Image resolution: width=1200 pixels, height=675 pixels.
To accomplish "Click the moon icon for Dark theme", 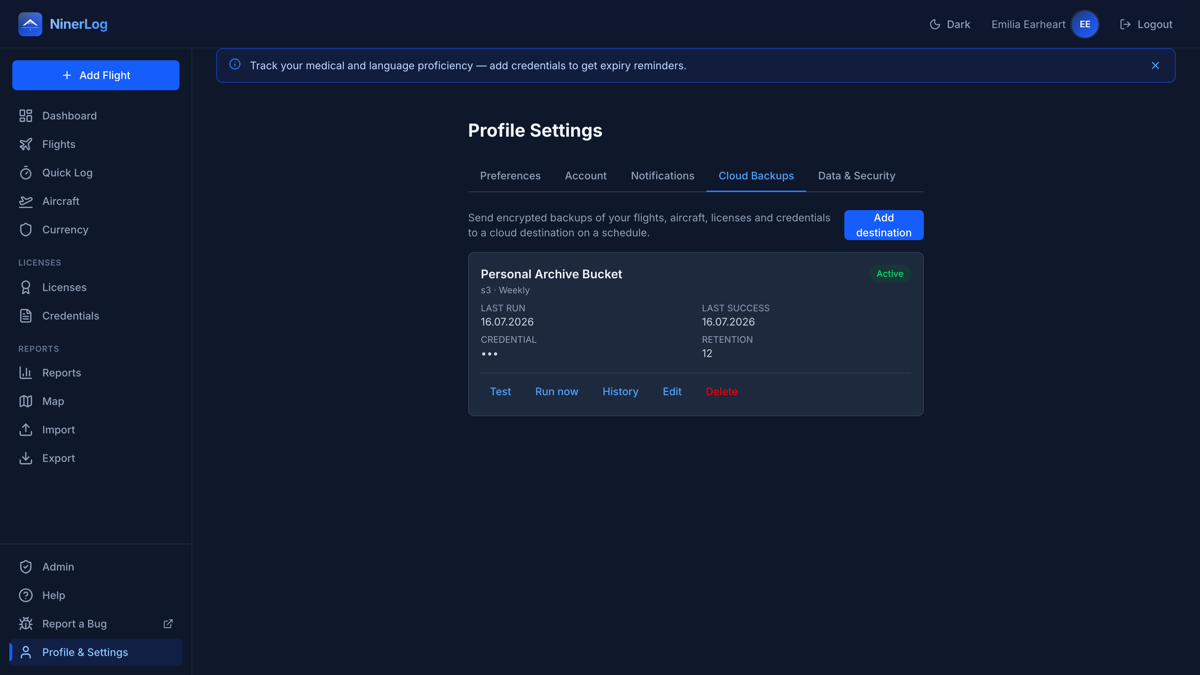I will point(935,24).
